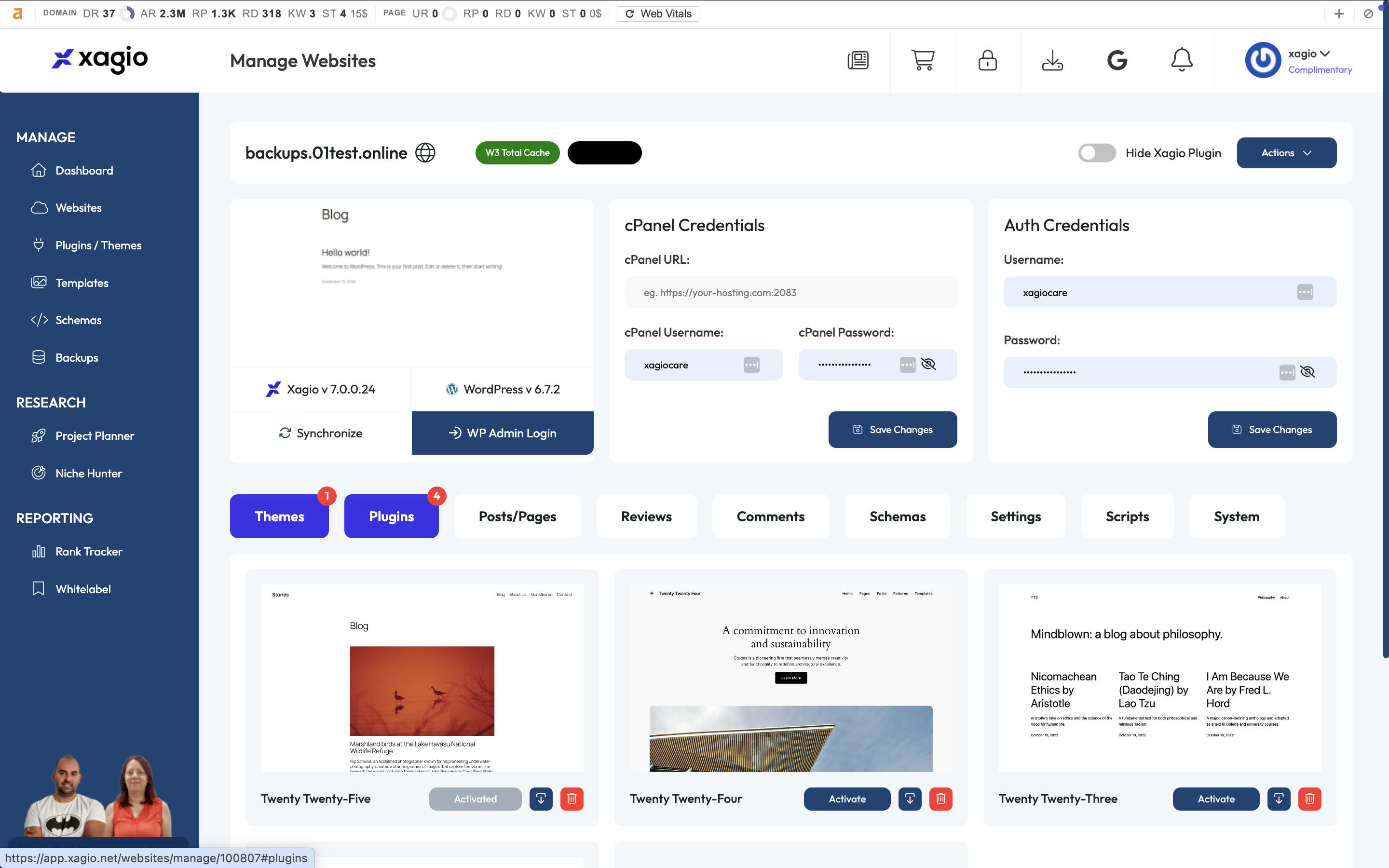Open the news feed icon in header
The width and height of the screenshot is (1389, 868).
858,60
